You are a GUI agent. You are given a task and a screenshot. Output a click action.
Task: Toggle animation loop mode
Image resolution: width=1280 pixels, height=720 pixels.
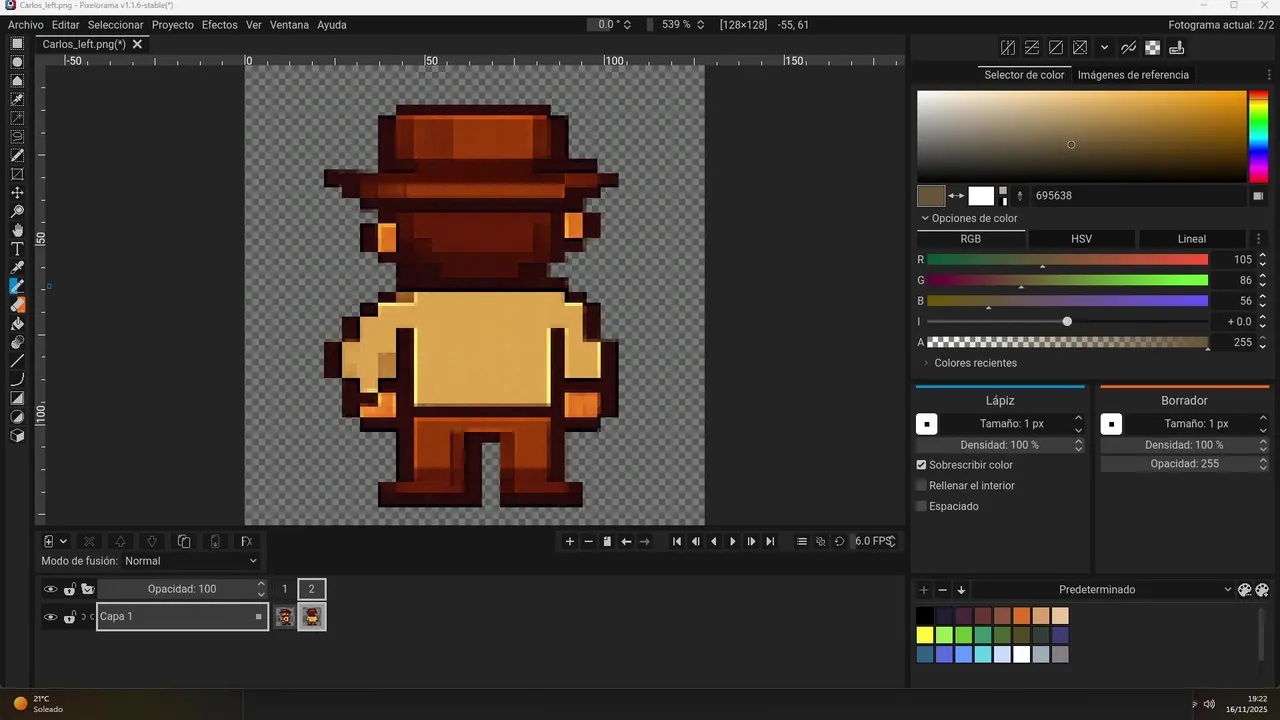[839, 541]
